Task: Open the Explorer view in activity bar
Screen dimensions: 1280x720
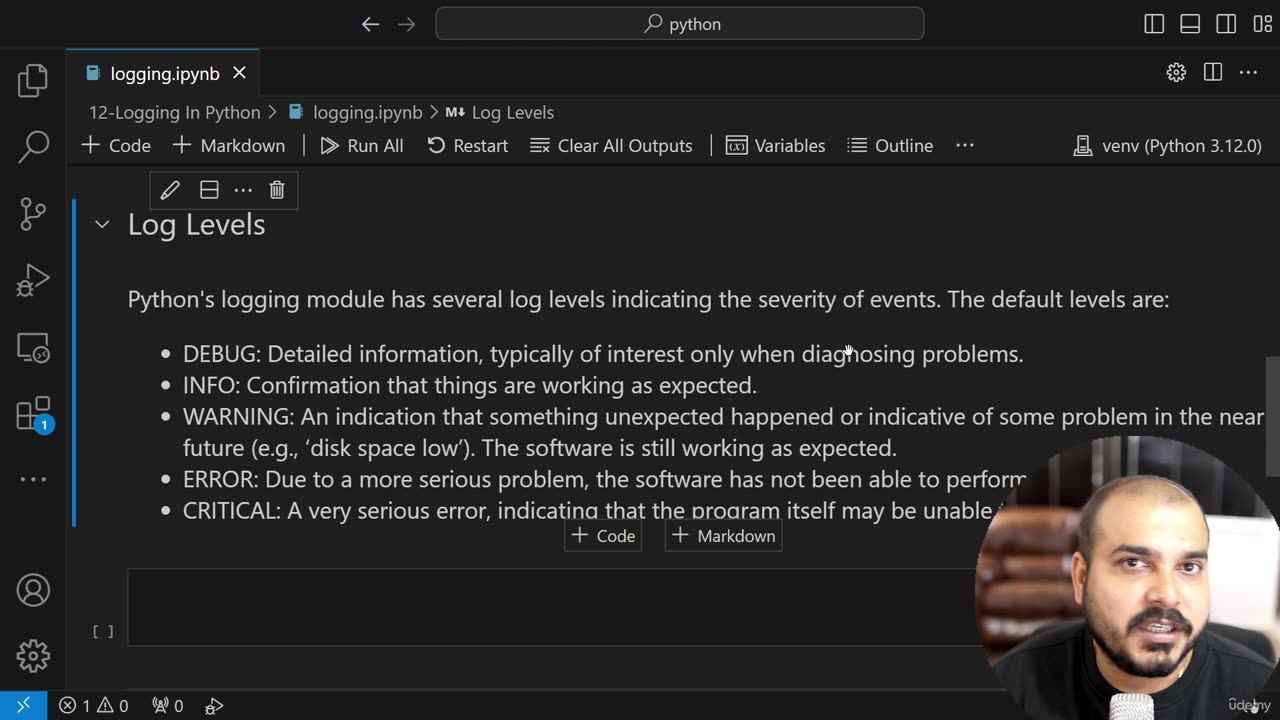Action: coord(33,80)
